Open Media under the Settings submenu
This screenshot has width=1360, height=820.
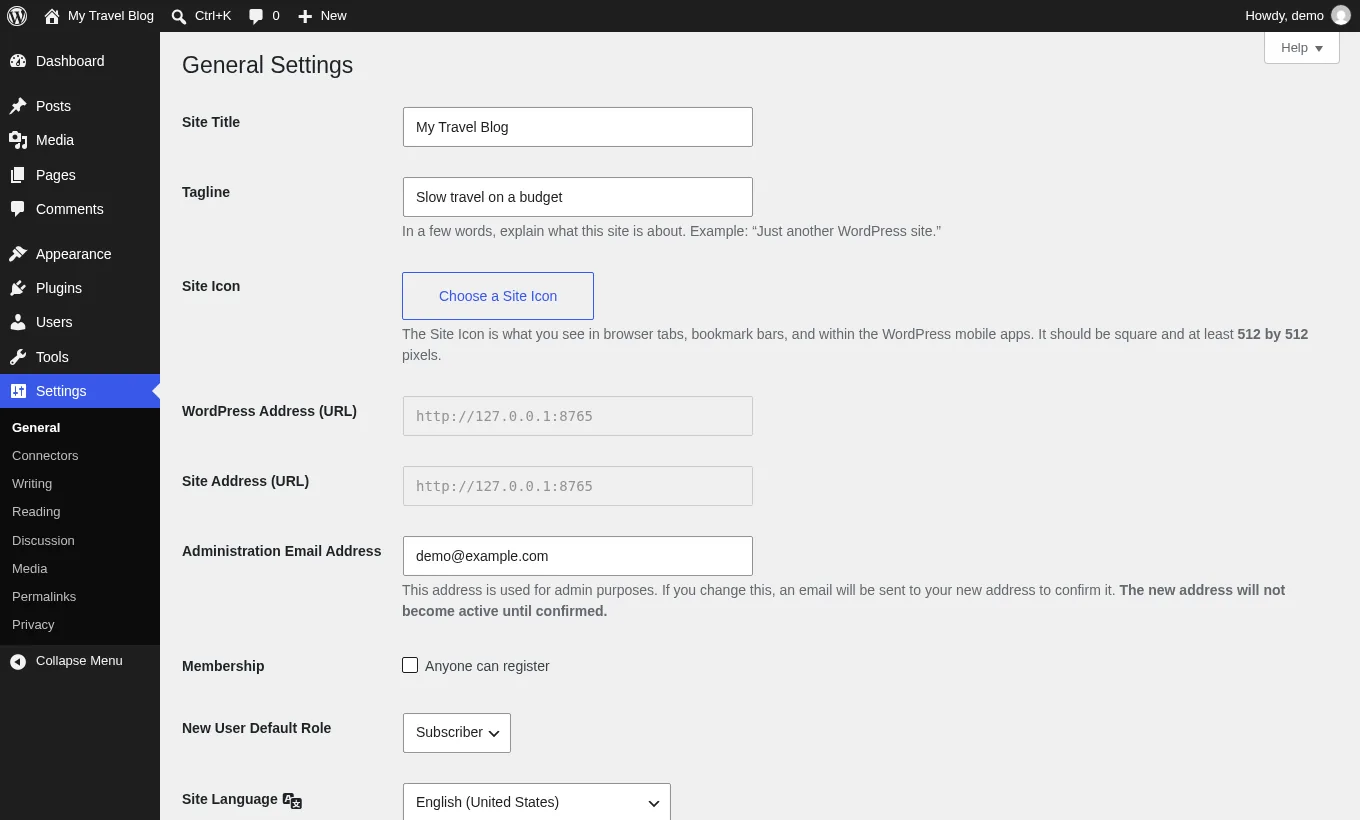click(x=30, y=568)
